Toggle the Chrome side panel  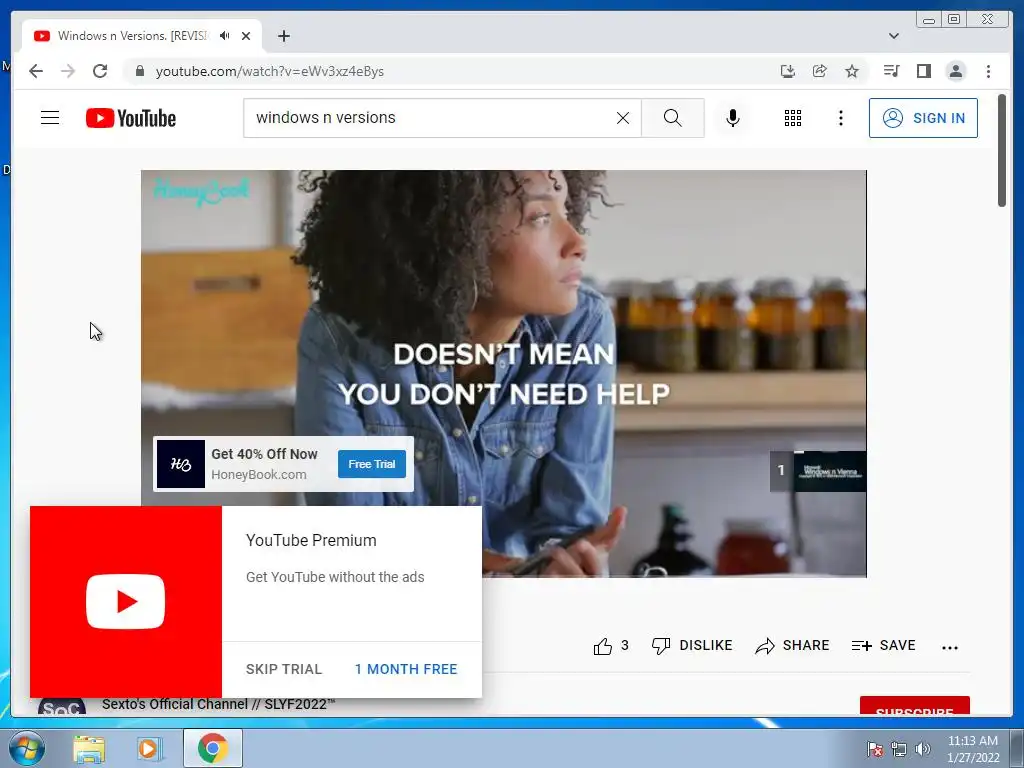point(923,71)
